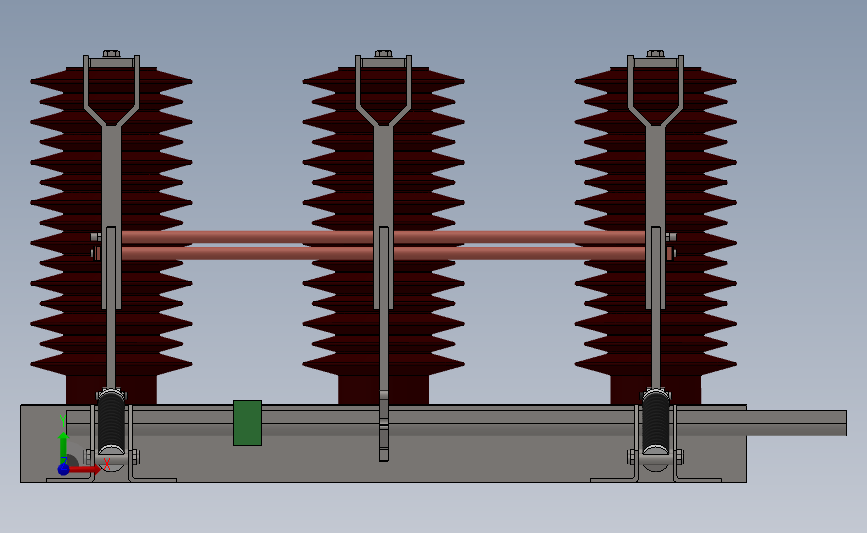Click the hex bolt atop the right insulator

click(x=655, y=54)
